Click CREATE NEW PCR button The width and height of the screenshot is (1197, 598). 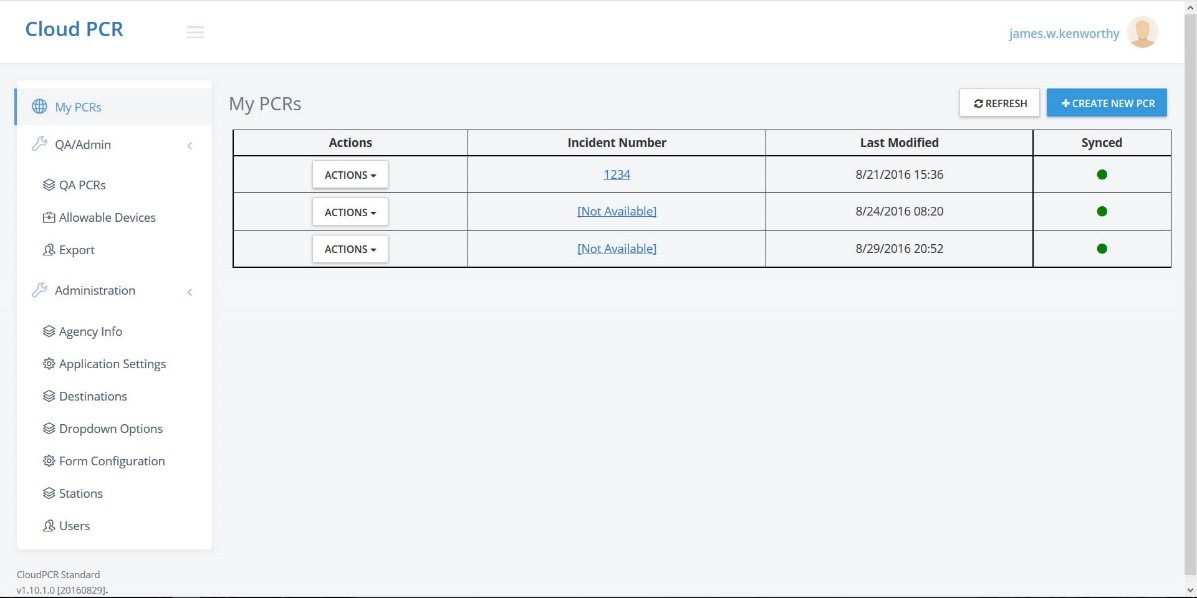click(x=1107, y=103)
